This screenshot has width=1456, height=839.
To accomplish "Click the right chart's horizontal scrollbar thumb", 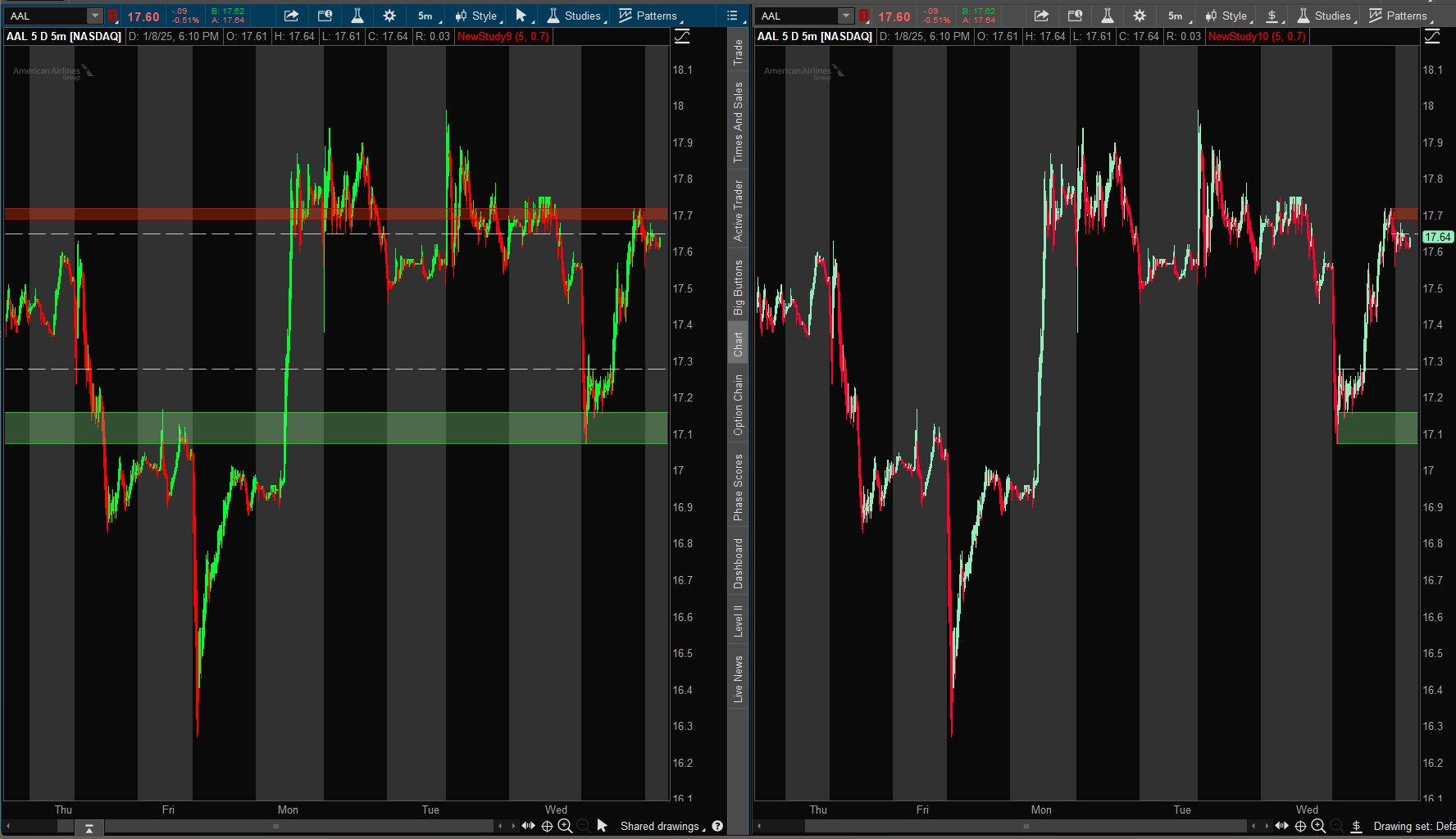I will (1026, 826).
